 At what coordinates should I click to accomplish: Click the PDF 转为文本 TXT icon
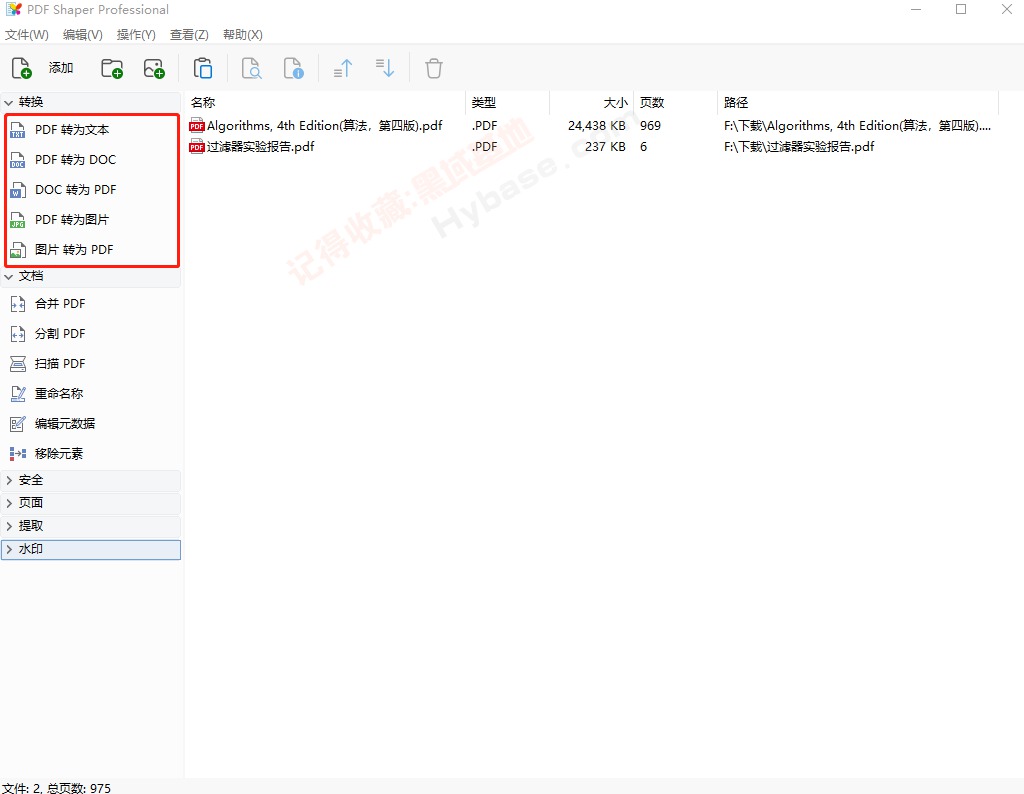point(18,130)
